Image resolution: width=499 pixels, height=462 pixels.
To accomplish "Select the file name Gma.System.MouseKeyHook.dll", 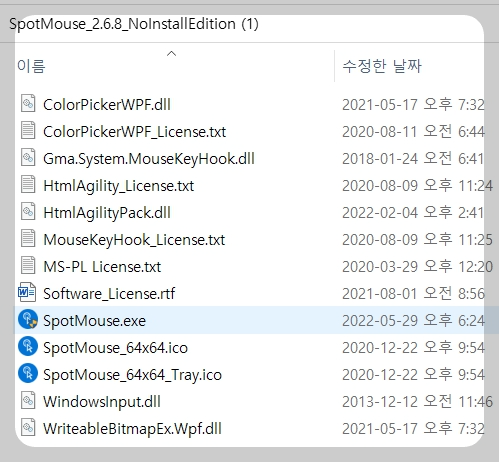I will pos(149,159).
